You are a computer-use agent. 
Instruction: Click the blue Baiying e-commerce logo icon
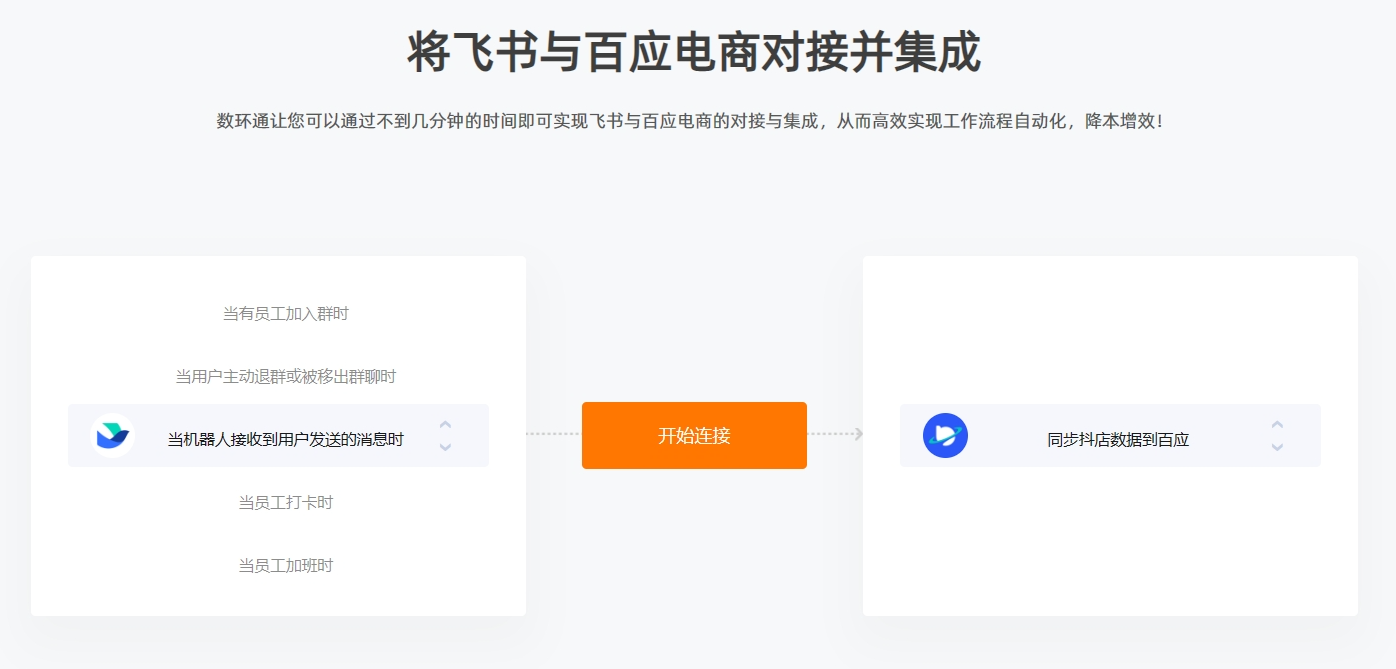click(x=945, y=436)
